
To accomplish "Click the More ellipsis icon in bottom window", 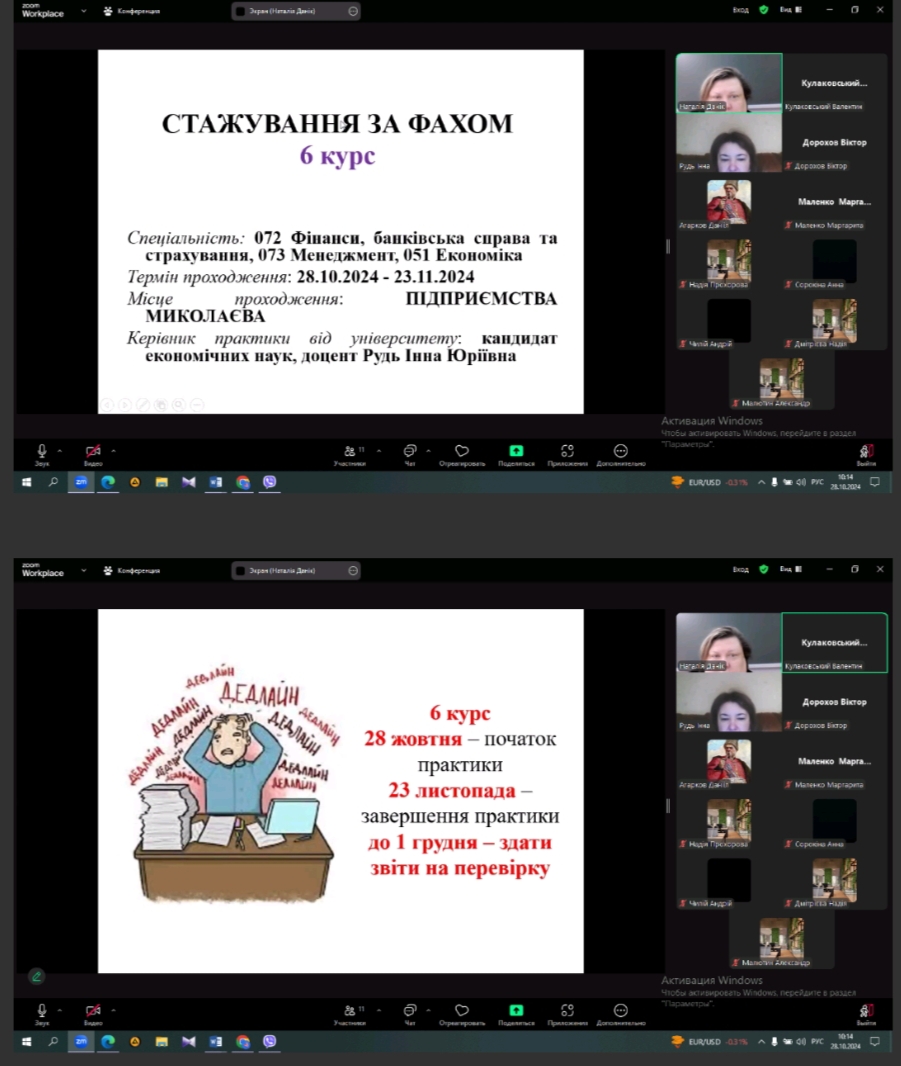I will (x=620, y=1012).
